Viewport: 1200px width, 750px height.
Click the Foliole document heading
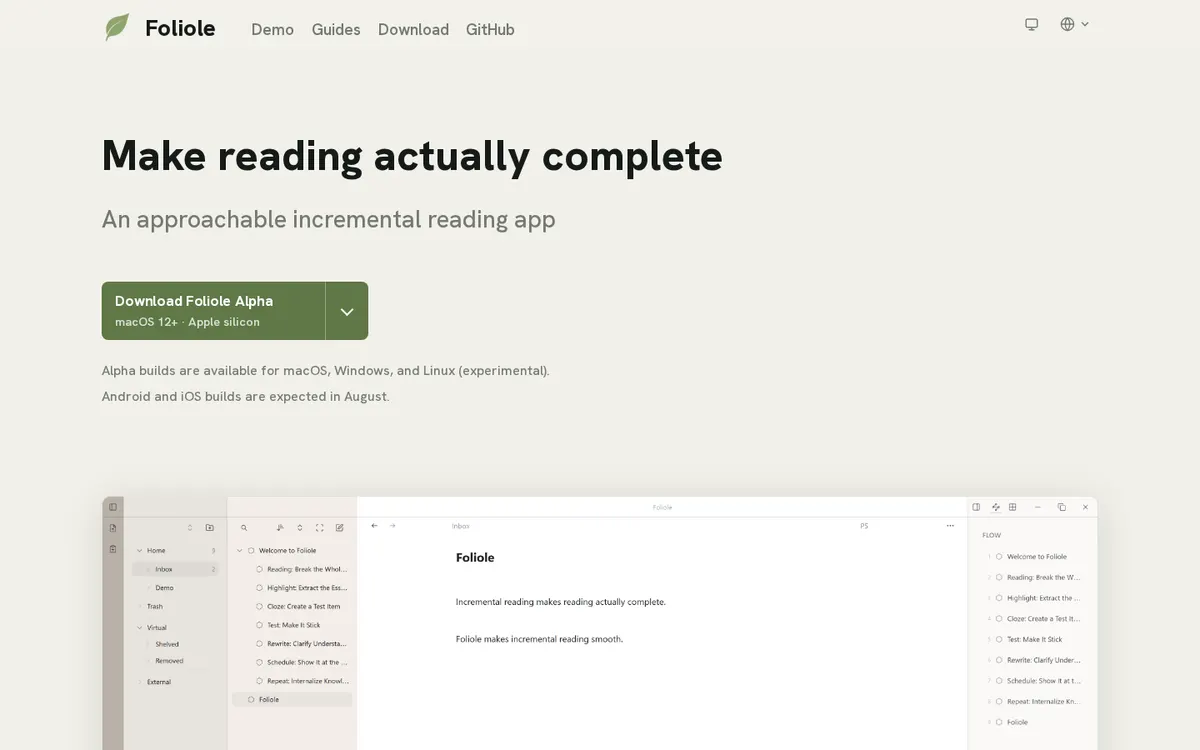point(475,558)
